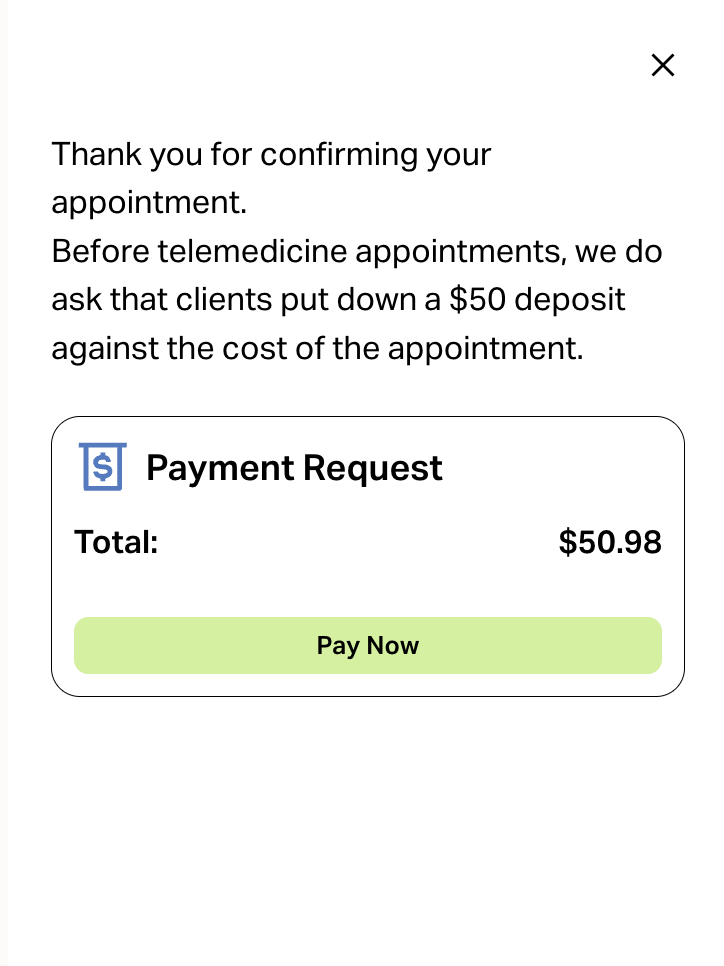Close the payment dialog with the X

point(663,65)
